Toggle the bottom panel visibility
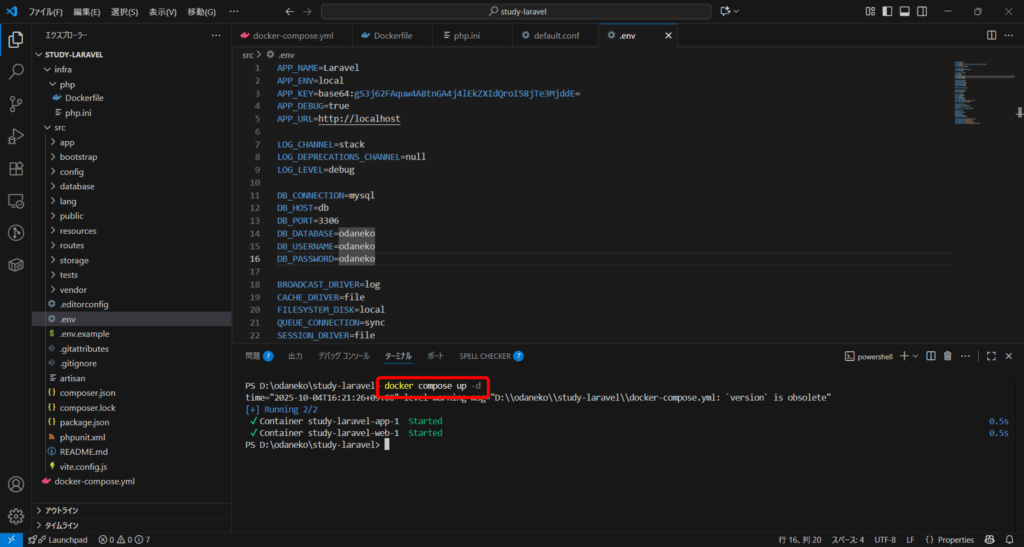Viewport: 1024px width, 547px height. point(904,11)
